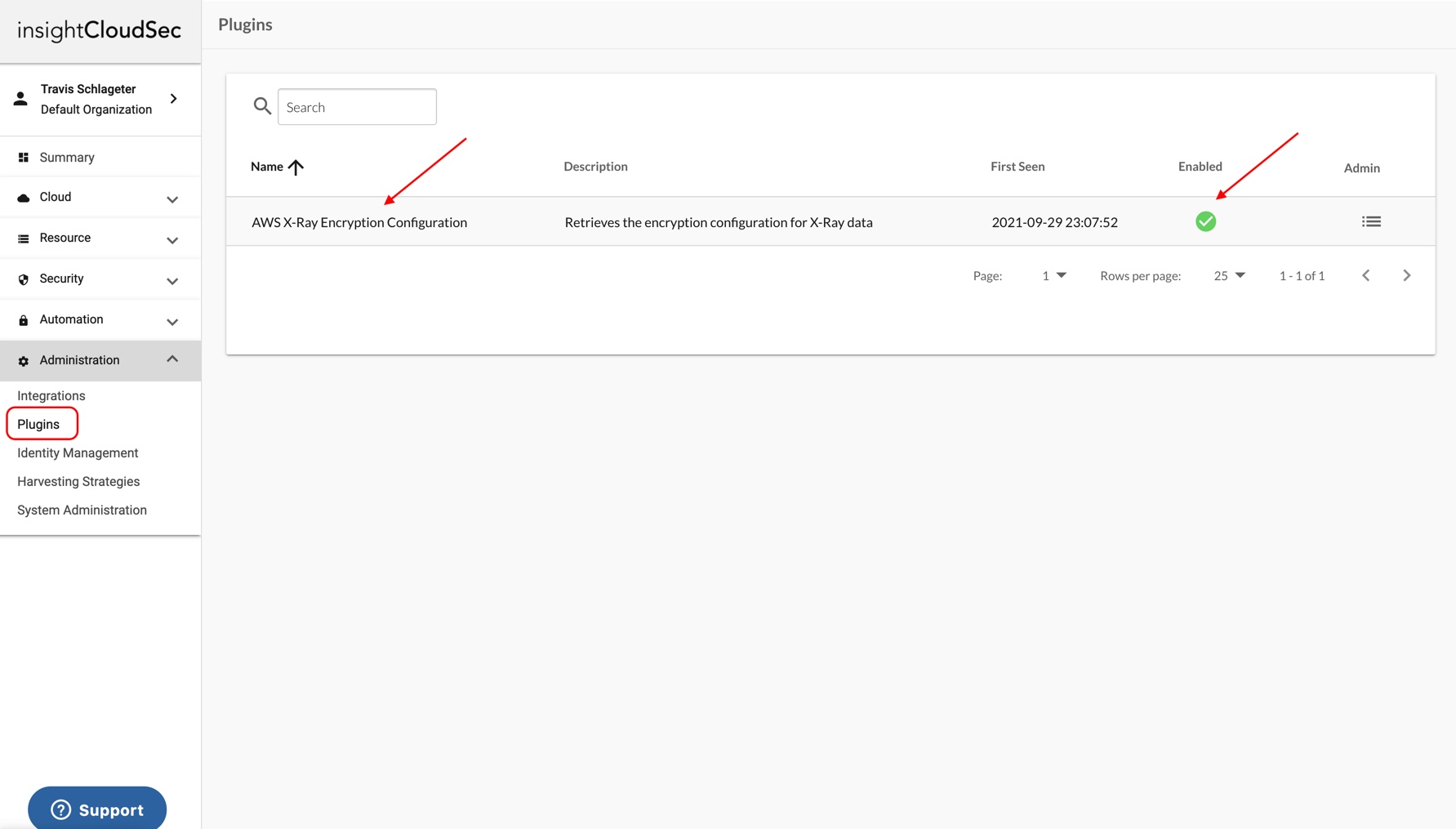
Task: Sort by the Enabled column header
Action: [x=1200, y=167]
